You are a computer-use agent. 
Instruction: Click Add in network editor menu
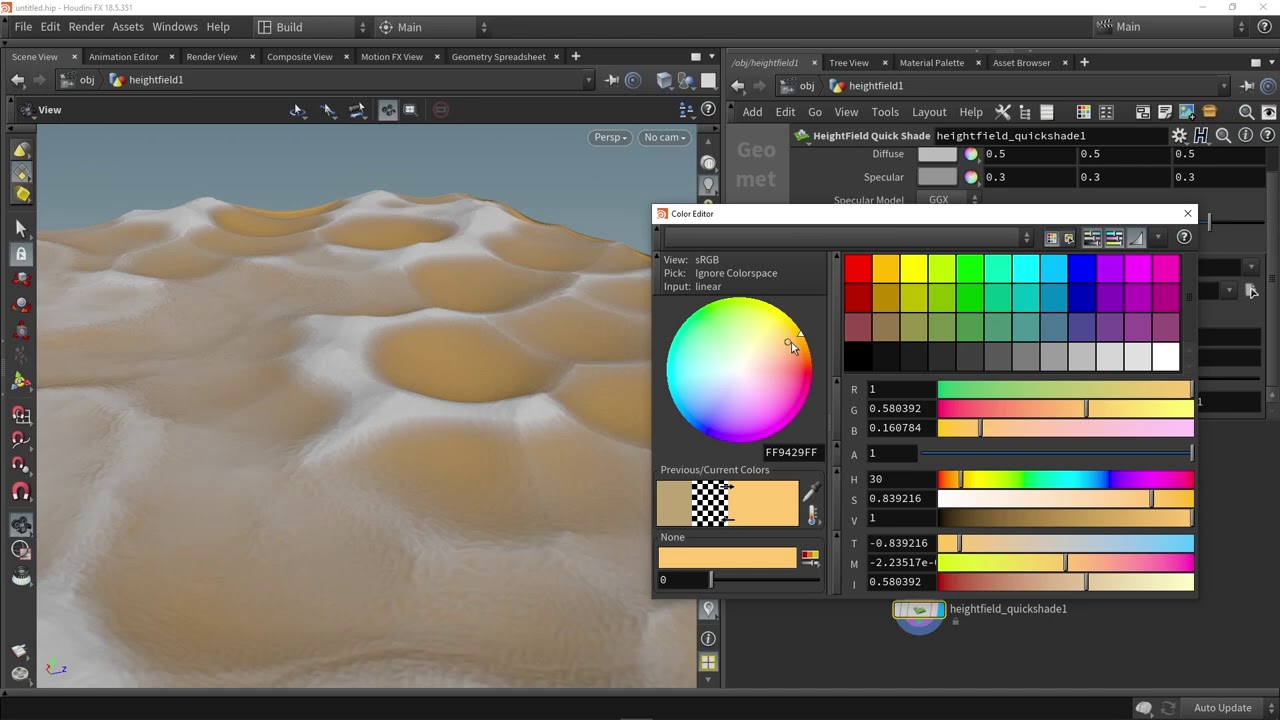[752, 112]
